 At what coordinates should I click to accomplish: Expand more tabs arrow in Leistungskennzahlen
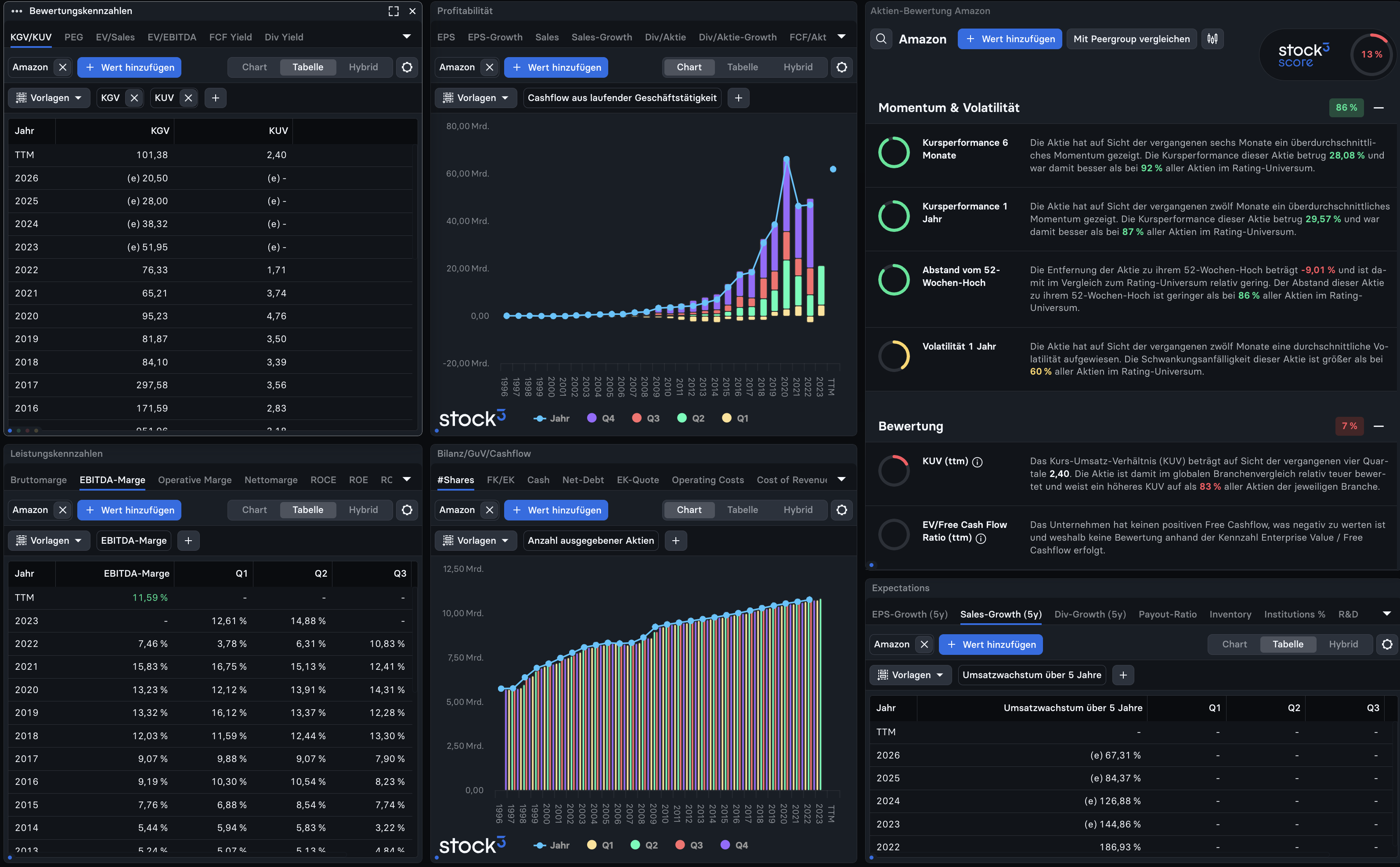click(x=407, y=479)
